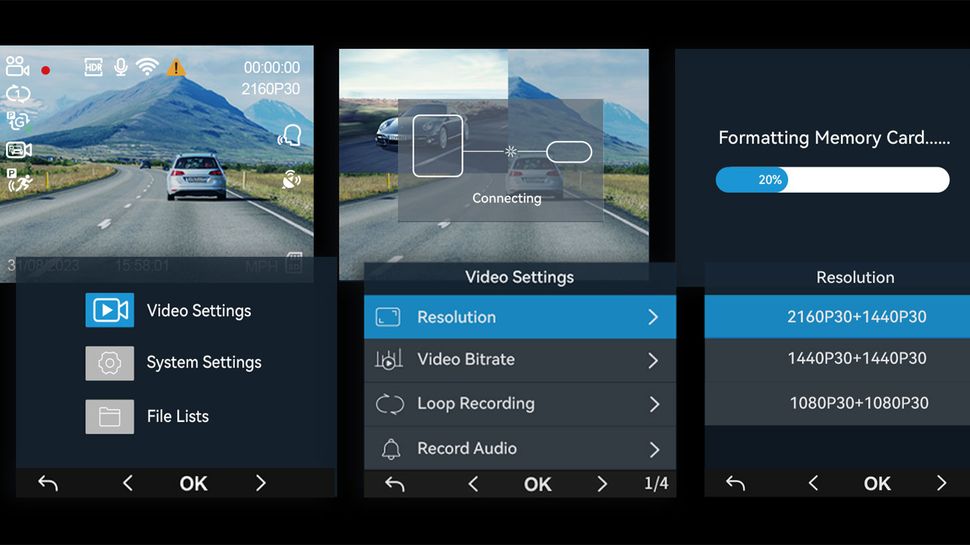Select the Record Audio row
Image resolution: width=970 pixels, height=545 pixels.
pos(520,448)
